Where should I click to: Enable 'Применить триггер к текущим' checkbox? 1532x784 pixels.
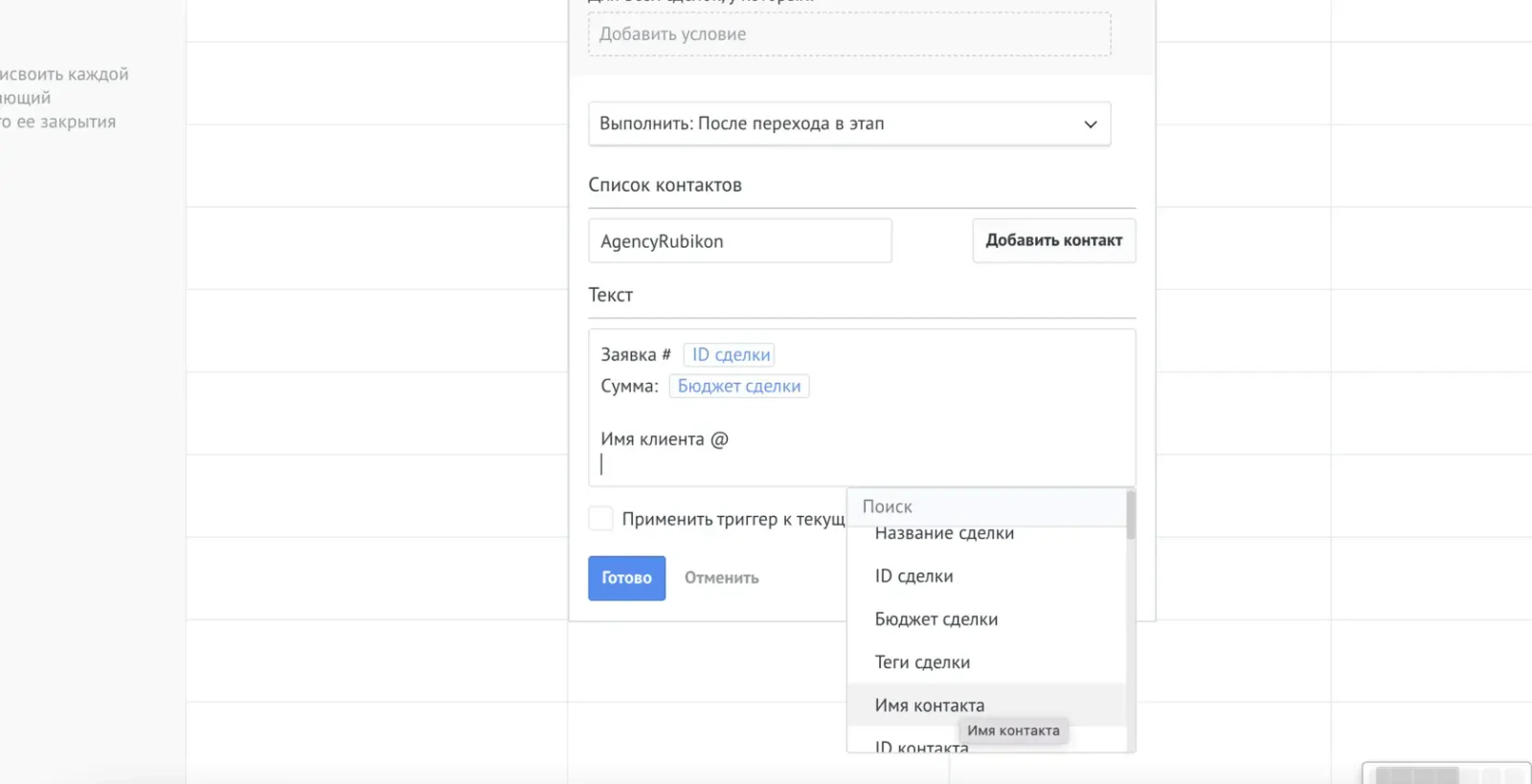pyautogui.click(x=600, y=519)
